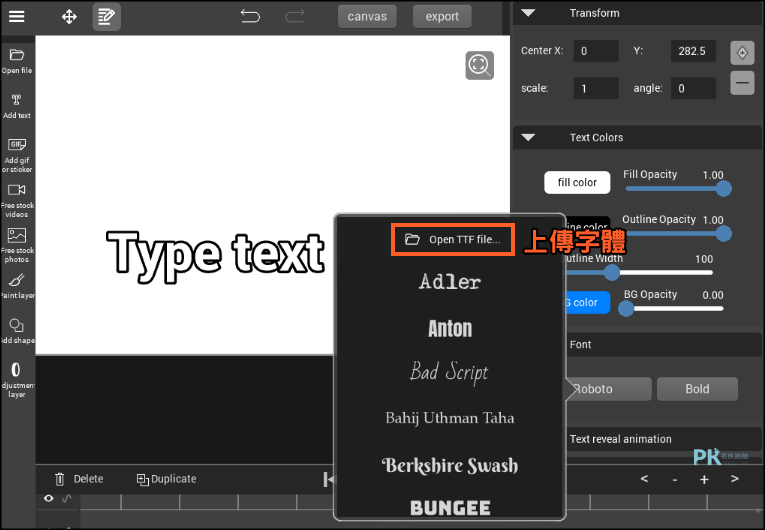This screenshot has height=530, width=765.
Task: Click timeline next '>' button
Action: click(734, 479)
